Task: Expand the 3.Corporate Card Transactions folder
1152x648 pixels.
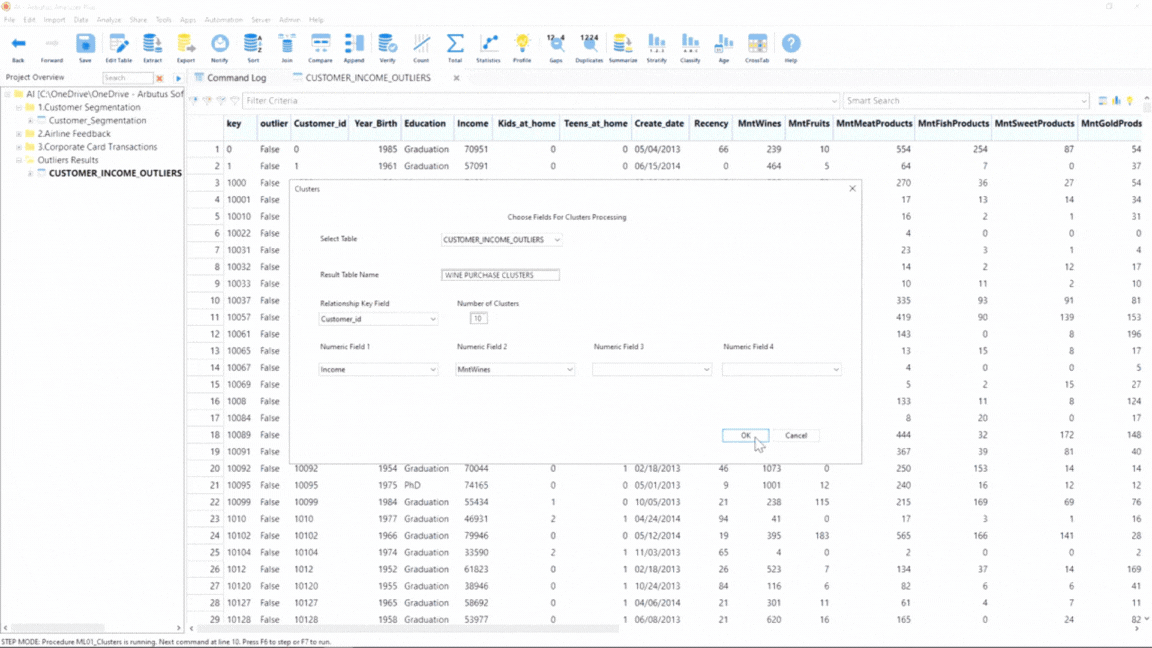Action: coord(19,147)
